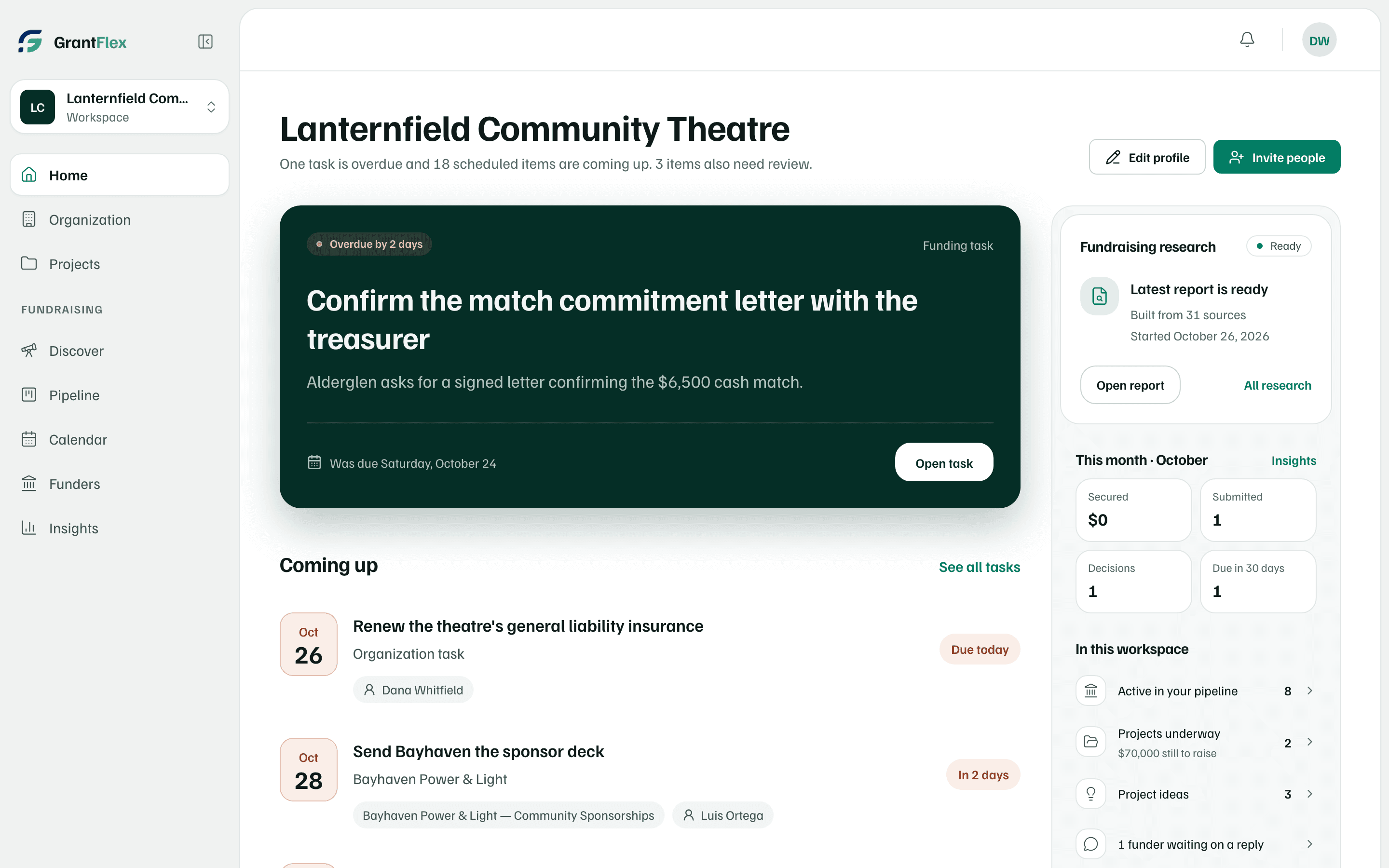Click the Projects folder icon

pos(29,263)
